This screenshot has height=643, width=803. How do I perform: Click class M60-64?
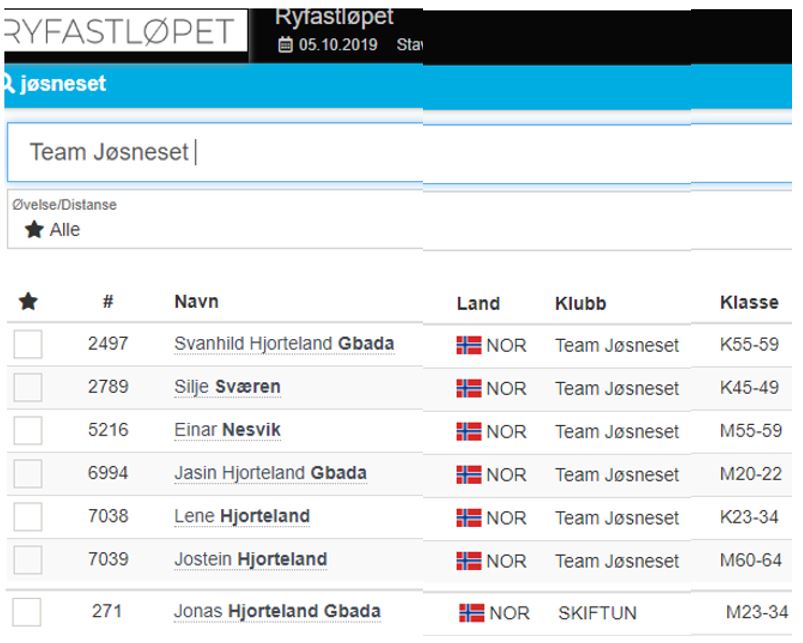(751, 560)
